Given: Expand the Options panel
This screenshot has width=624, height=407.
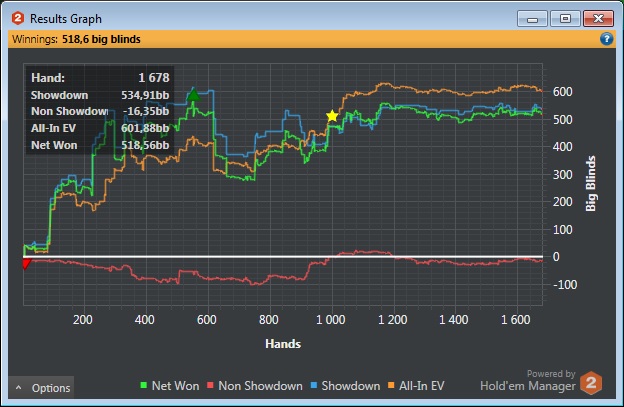Looking at the screenshot, I should pyautogui.click(x=41, y=388).
